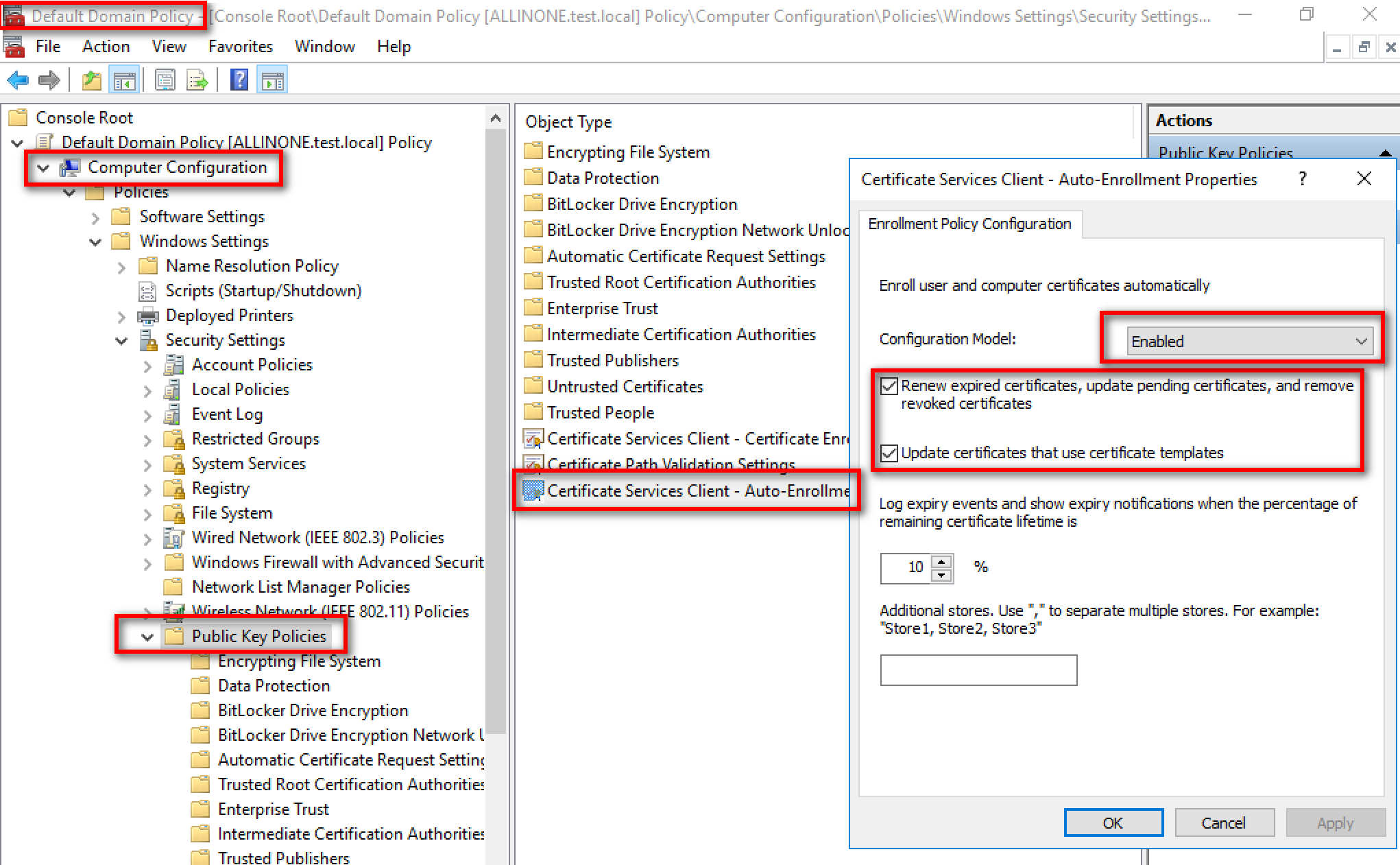Screen dimensions: 1400x865
Task: Toggle Update certificates that use templates checkbox
Action: (889, 453)
